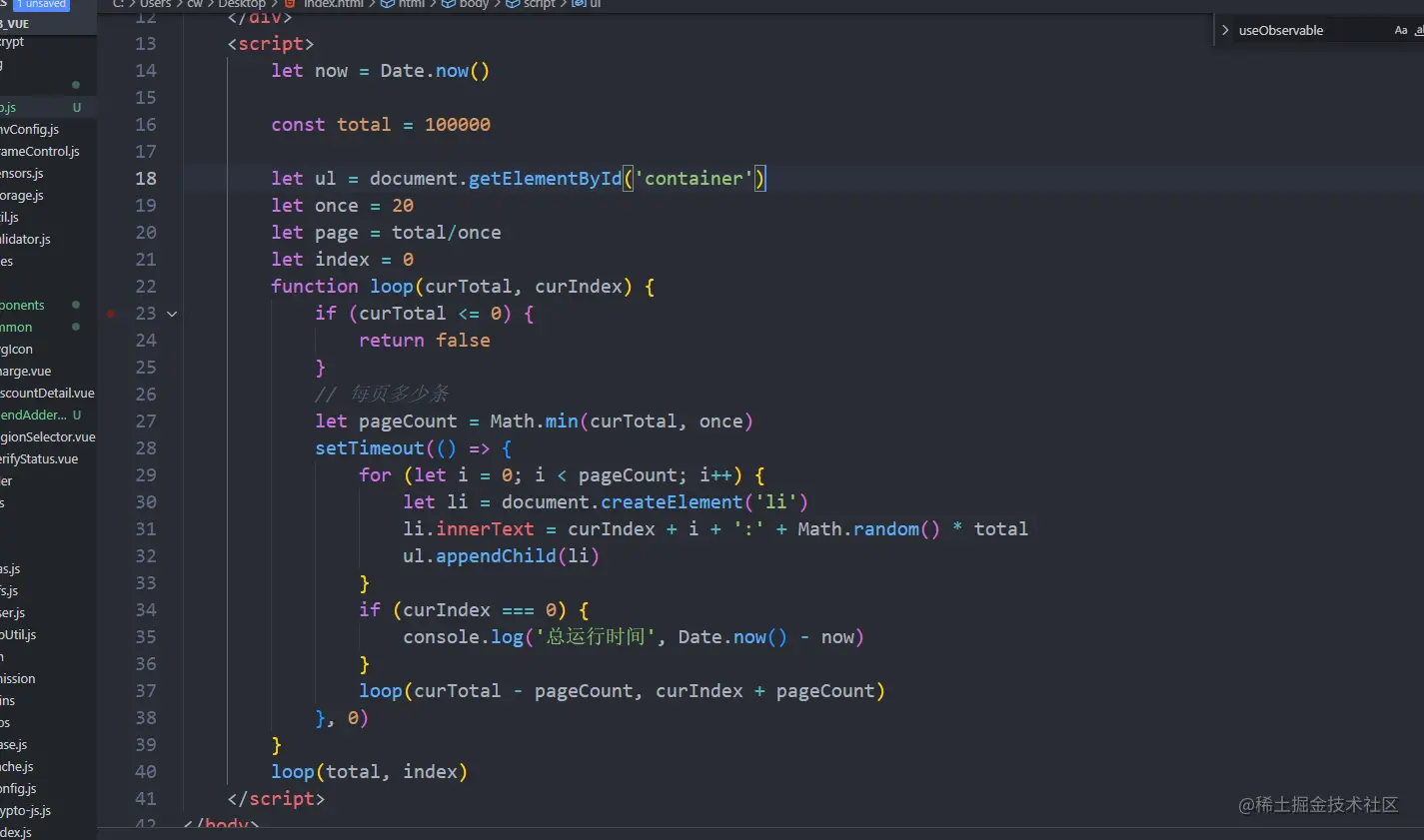Open the Desktop breadcrumb segment
Screen dimensions: 1424x840
click(x=242, y=4)
